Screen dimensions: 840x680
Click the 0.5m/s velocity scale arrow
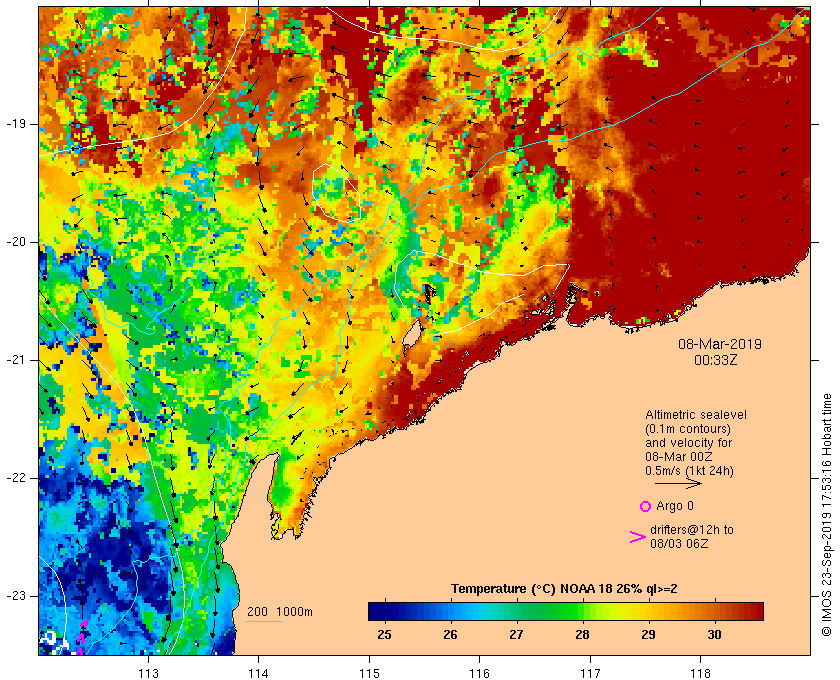tap(678, 484)
